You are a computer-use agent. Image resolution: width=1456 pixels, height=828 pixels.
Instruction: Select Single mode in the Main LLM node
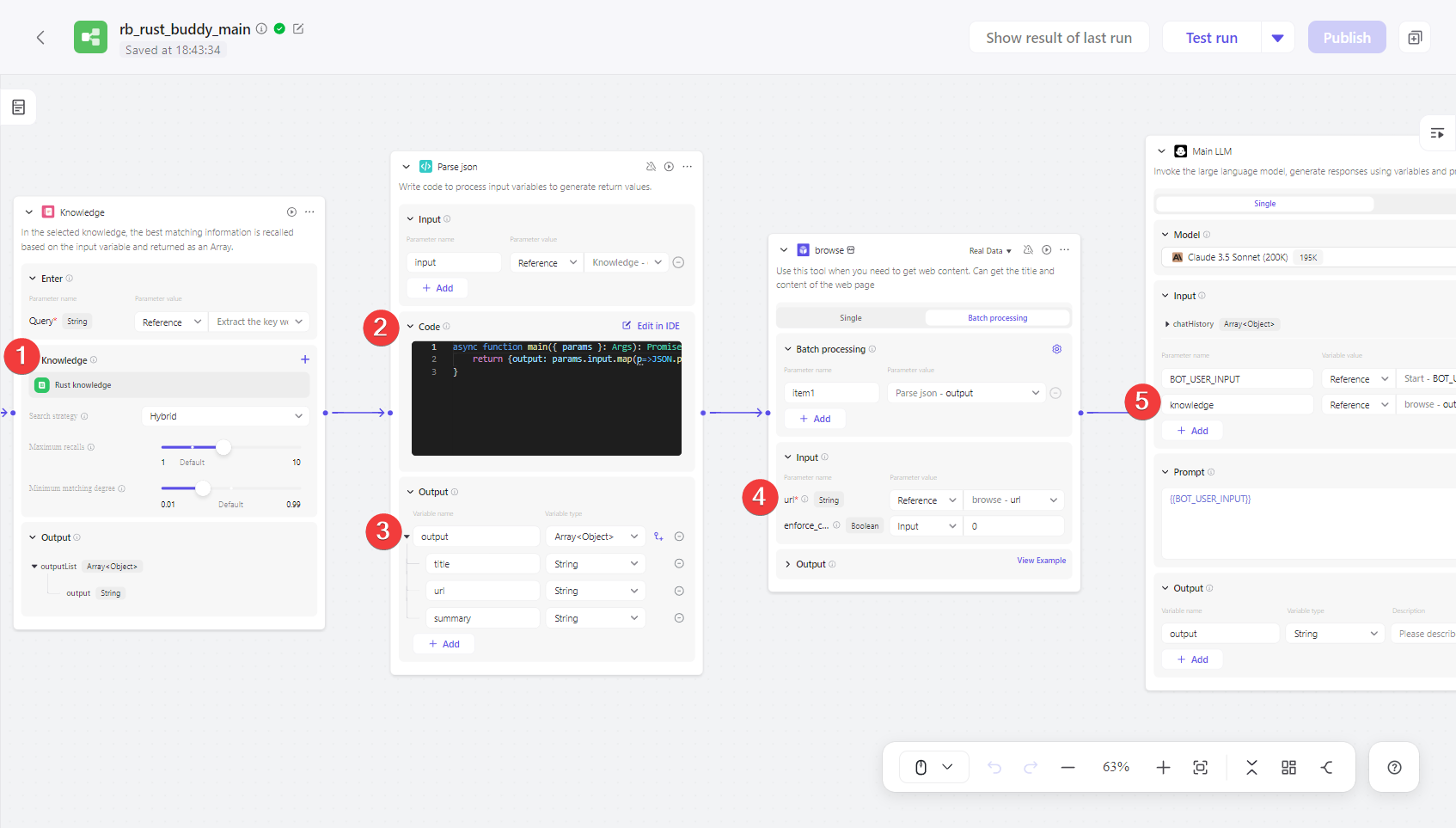(x=1264, y=203)
